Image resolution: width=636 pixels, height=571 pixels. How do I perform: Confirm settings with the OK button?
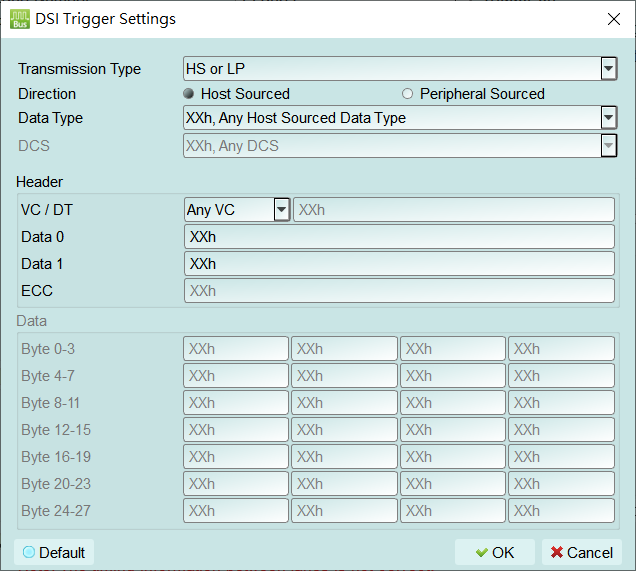click(x=495, y=552)
